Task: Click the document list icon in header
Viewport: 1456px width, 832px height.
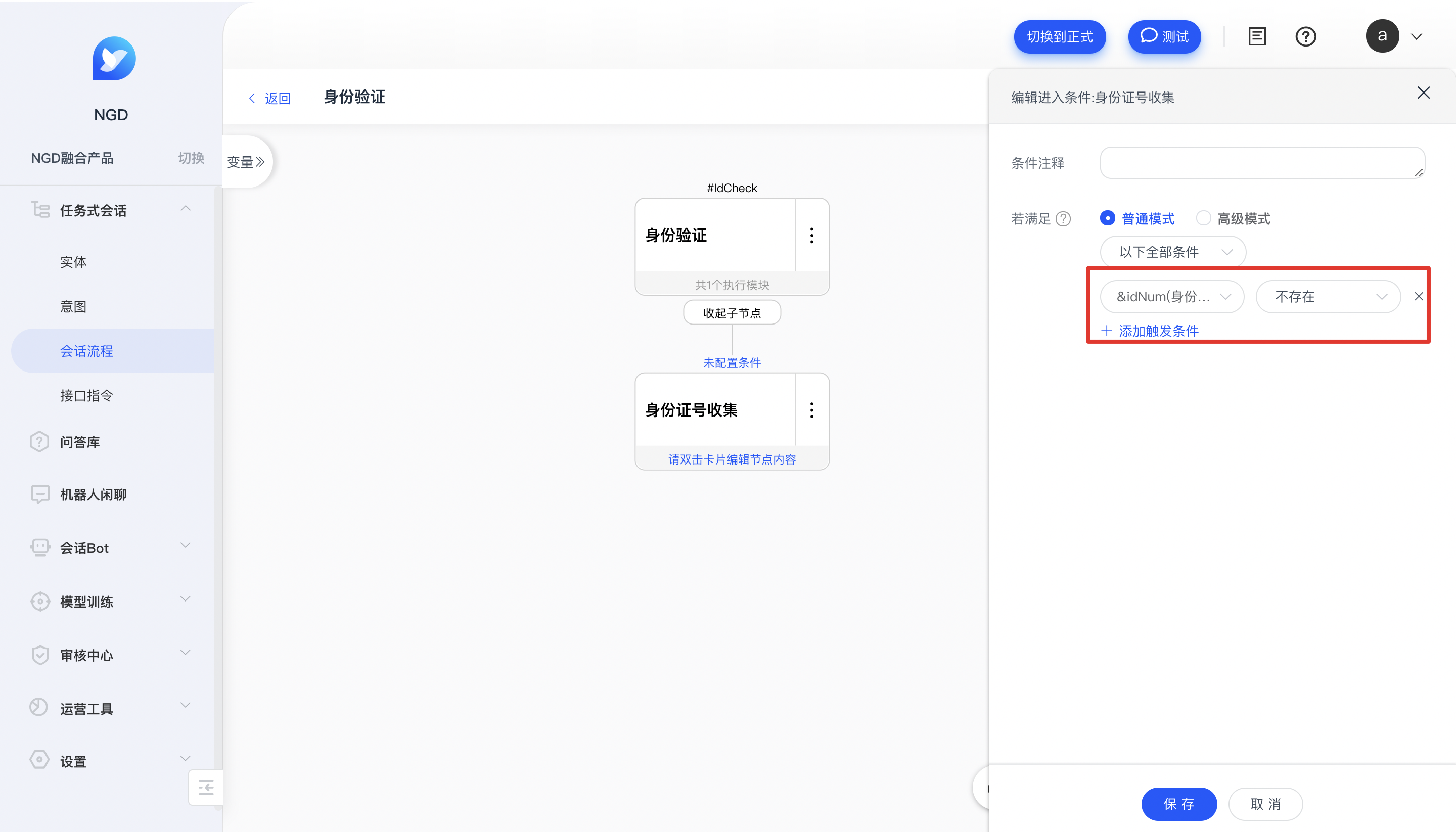Action: coord(1257,36)
